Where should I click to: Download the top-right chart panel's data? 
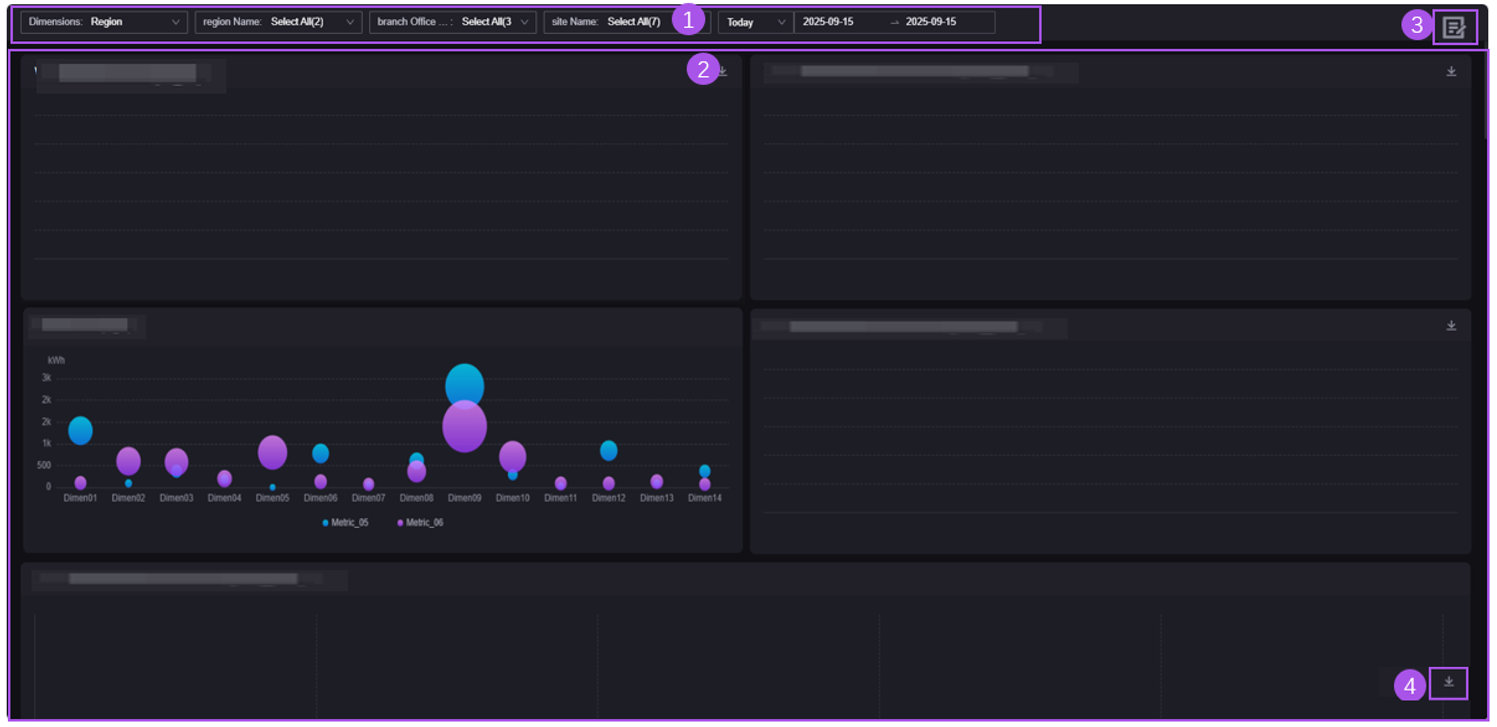1451,72
